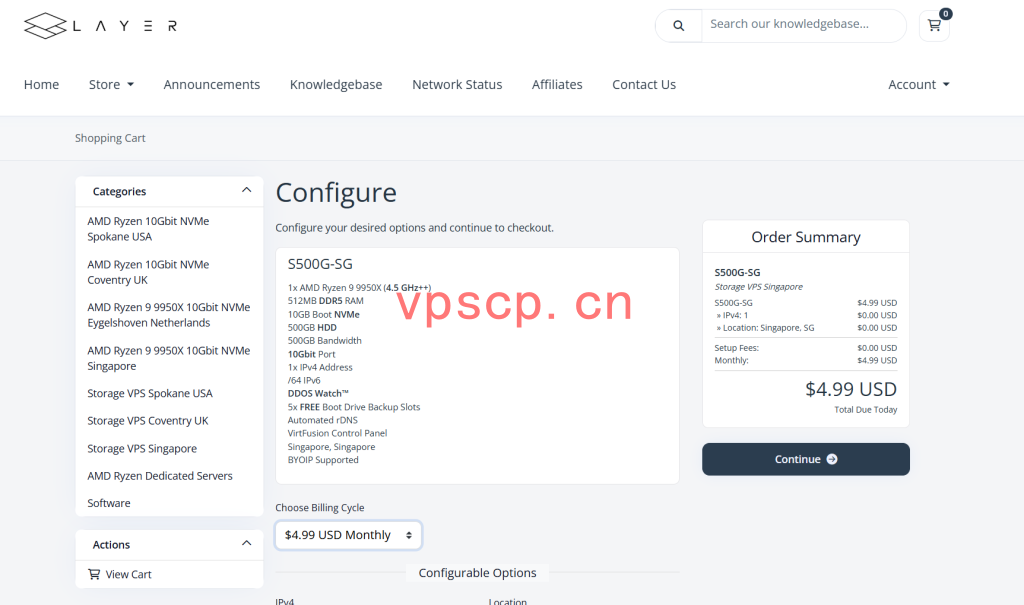Click the Shopping Cart breadcrumb
The height and width of the screenshot is (605, 1024).
(x=110, y=138)
